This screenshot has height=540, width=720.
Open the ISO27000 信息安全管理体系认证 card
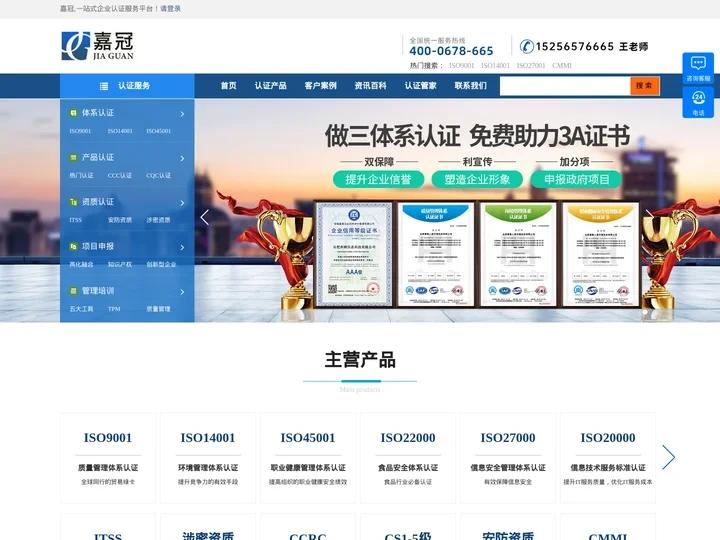click(508, 458)
